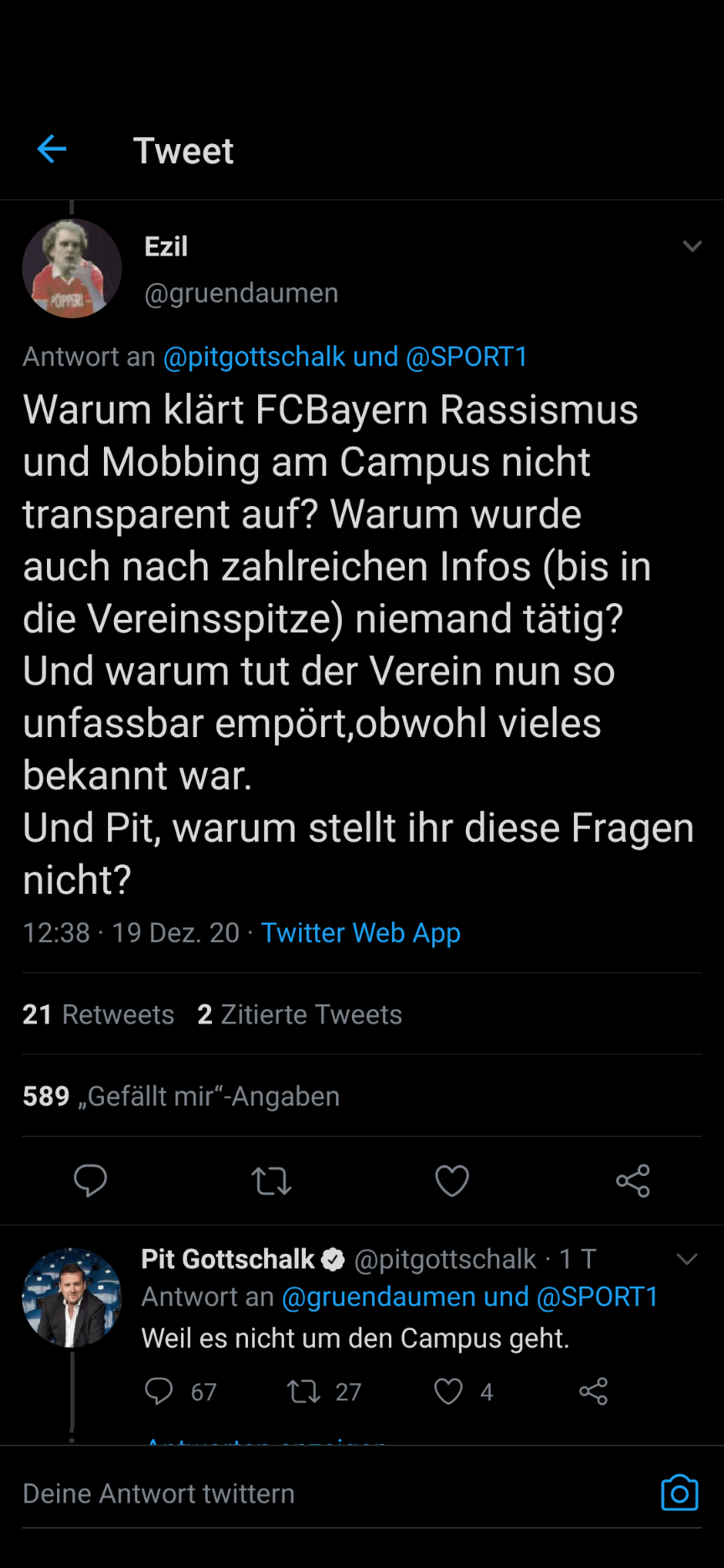This screenshot has height=1568, width=724.
Task: Retweet Pit Gottschalk's reply
Action: (x=303, y=1391)
